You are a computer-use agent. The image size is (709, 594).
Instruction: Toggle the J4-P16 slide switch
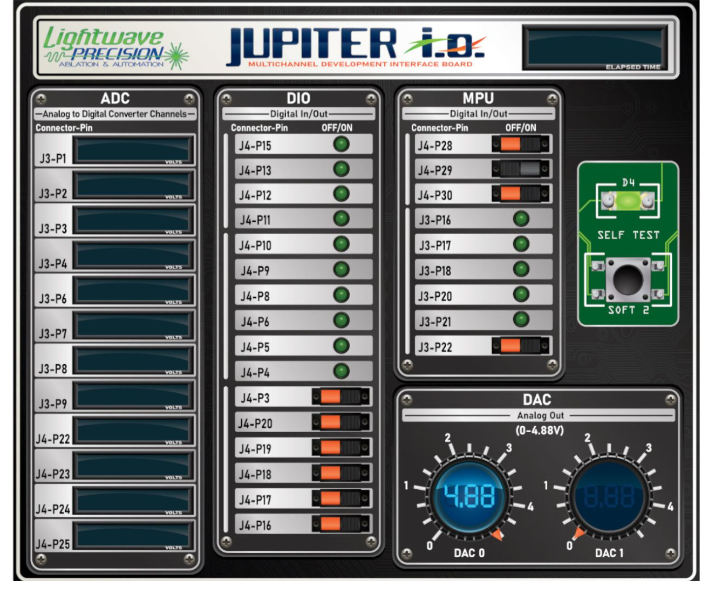point(341,524)
